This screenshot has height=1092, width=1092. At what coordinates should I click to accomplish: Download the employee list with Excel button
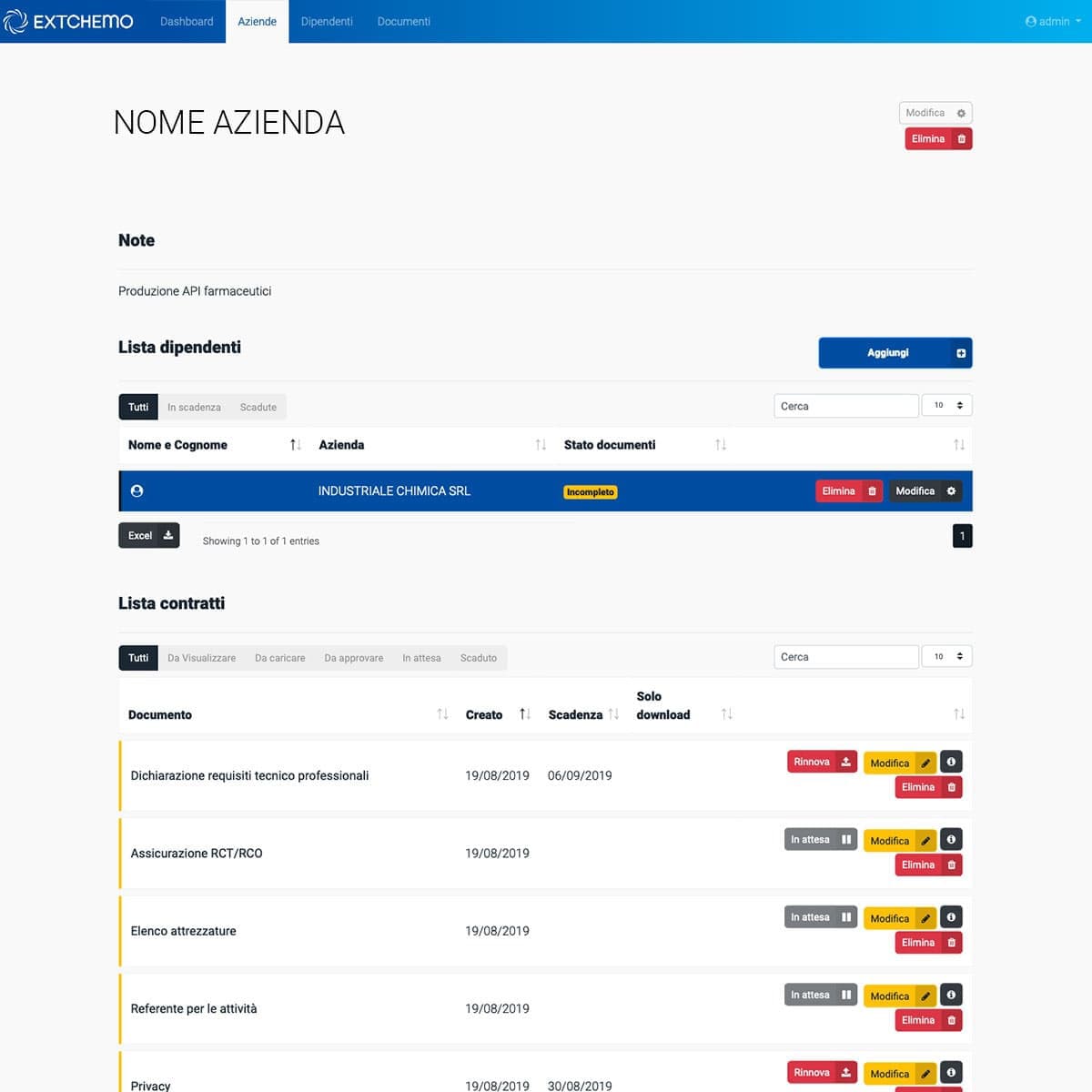coord(149,536)
